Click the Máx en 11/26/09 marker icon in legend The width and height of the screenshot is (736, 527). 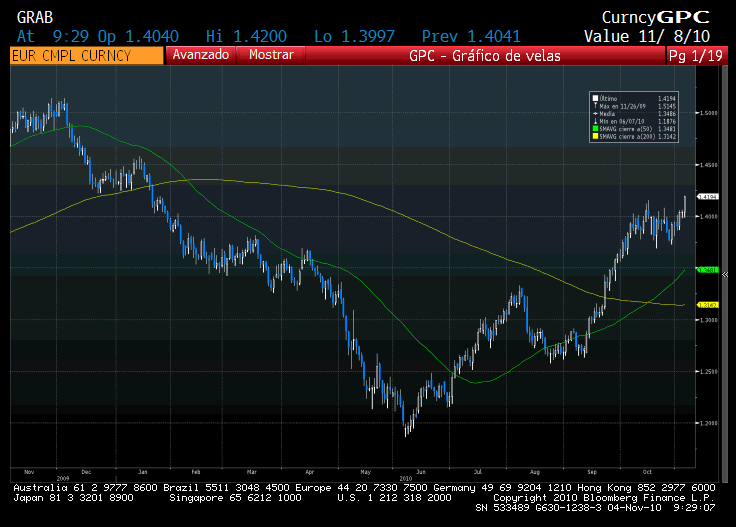[595, 106]
